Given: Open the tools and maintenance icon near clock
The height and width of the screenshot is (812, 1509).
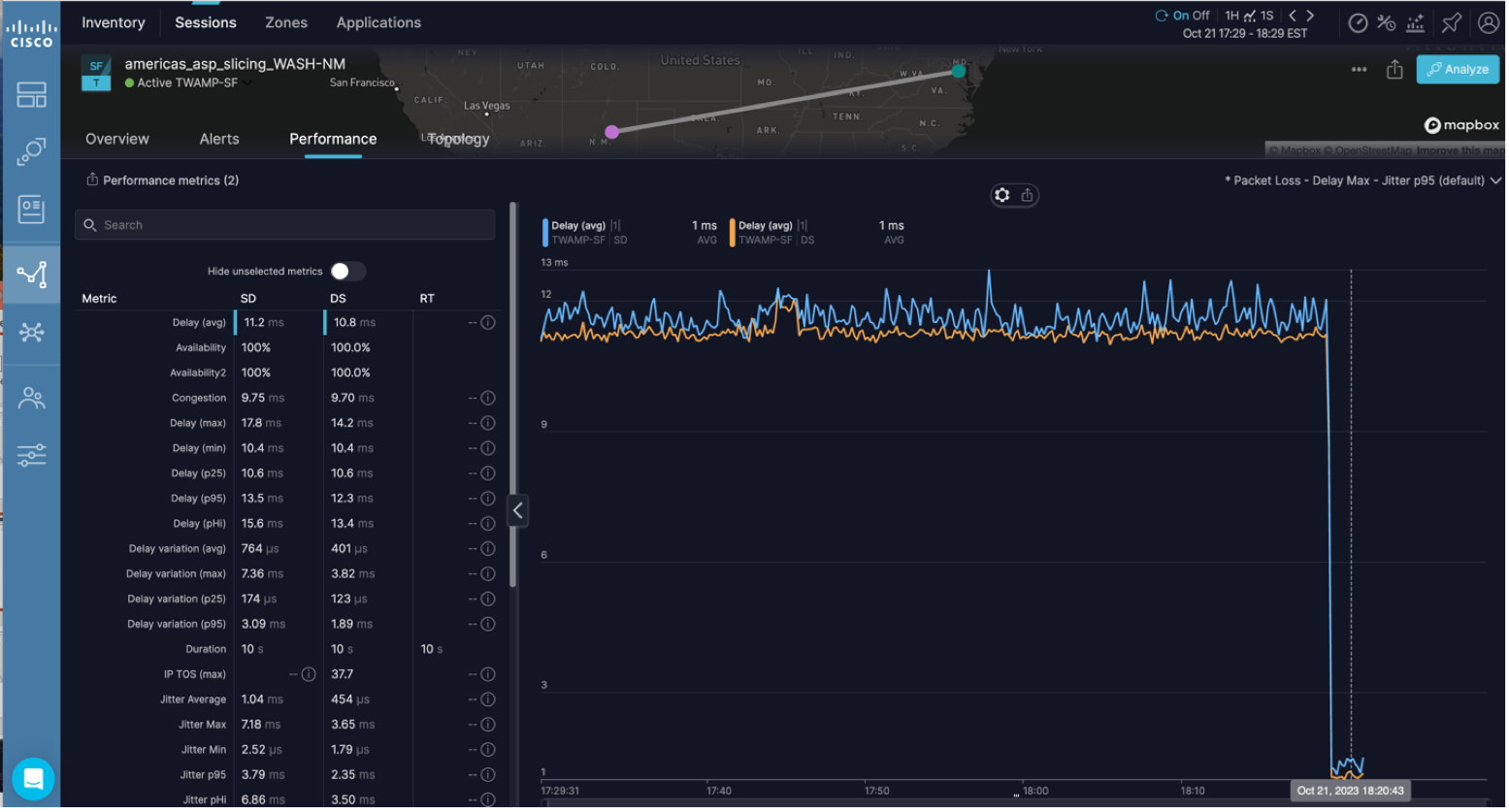Looking at the screenshot, I should 1385,21.
